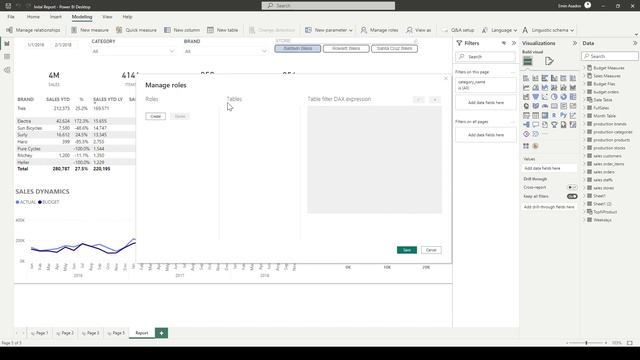Pick the R script visual

click(554, 116)
